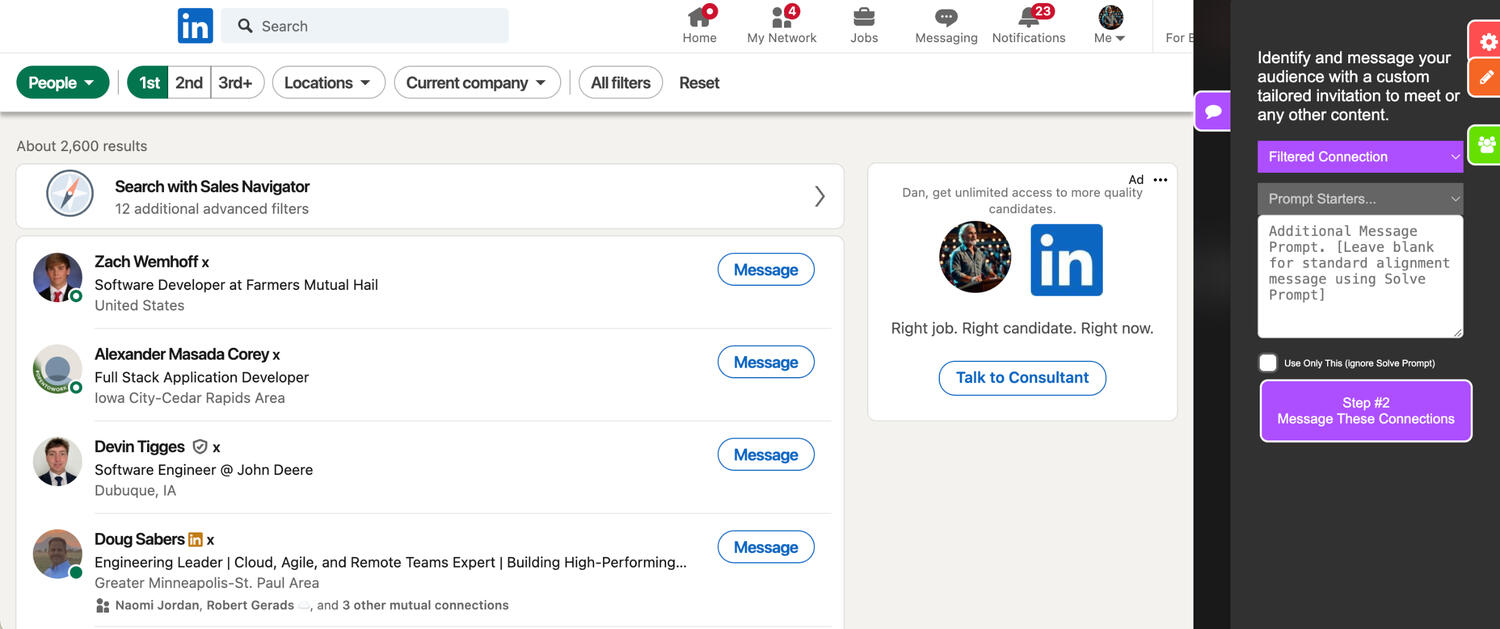Viewport: 1500px width, 629px height.
Task: Expand the Locations filter dropdown
Action: click(x=328, y=83)
